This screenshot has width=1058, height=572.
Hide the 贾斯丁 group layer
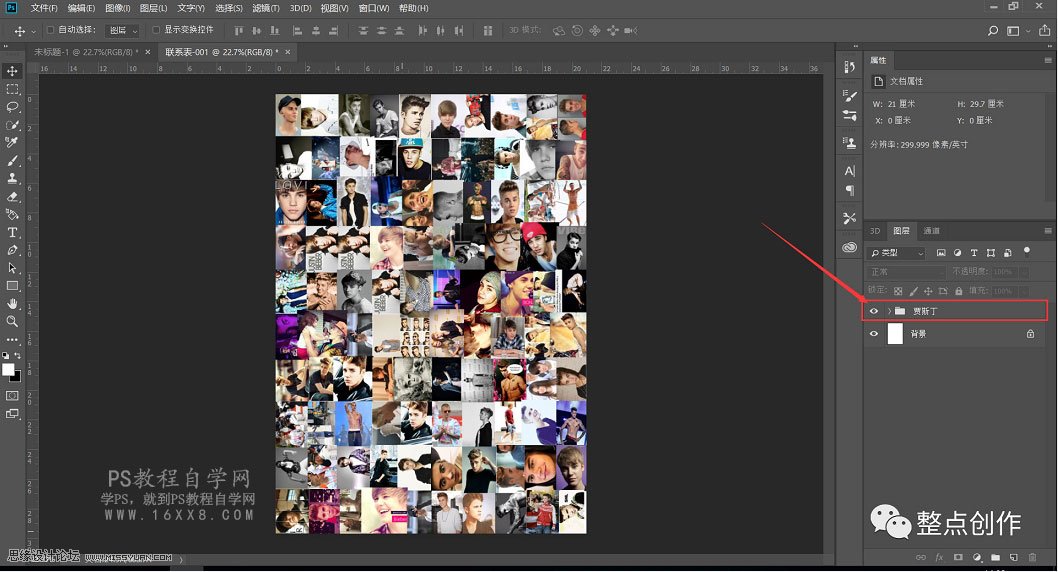coord(874,311)
